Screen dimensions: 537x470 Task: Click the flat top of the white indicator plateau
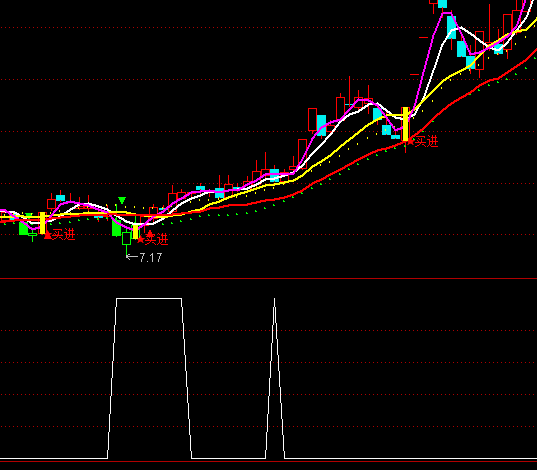(149, 298)
